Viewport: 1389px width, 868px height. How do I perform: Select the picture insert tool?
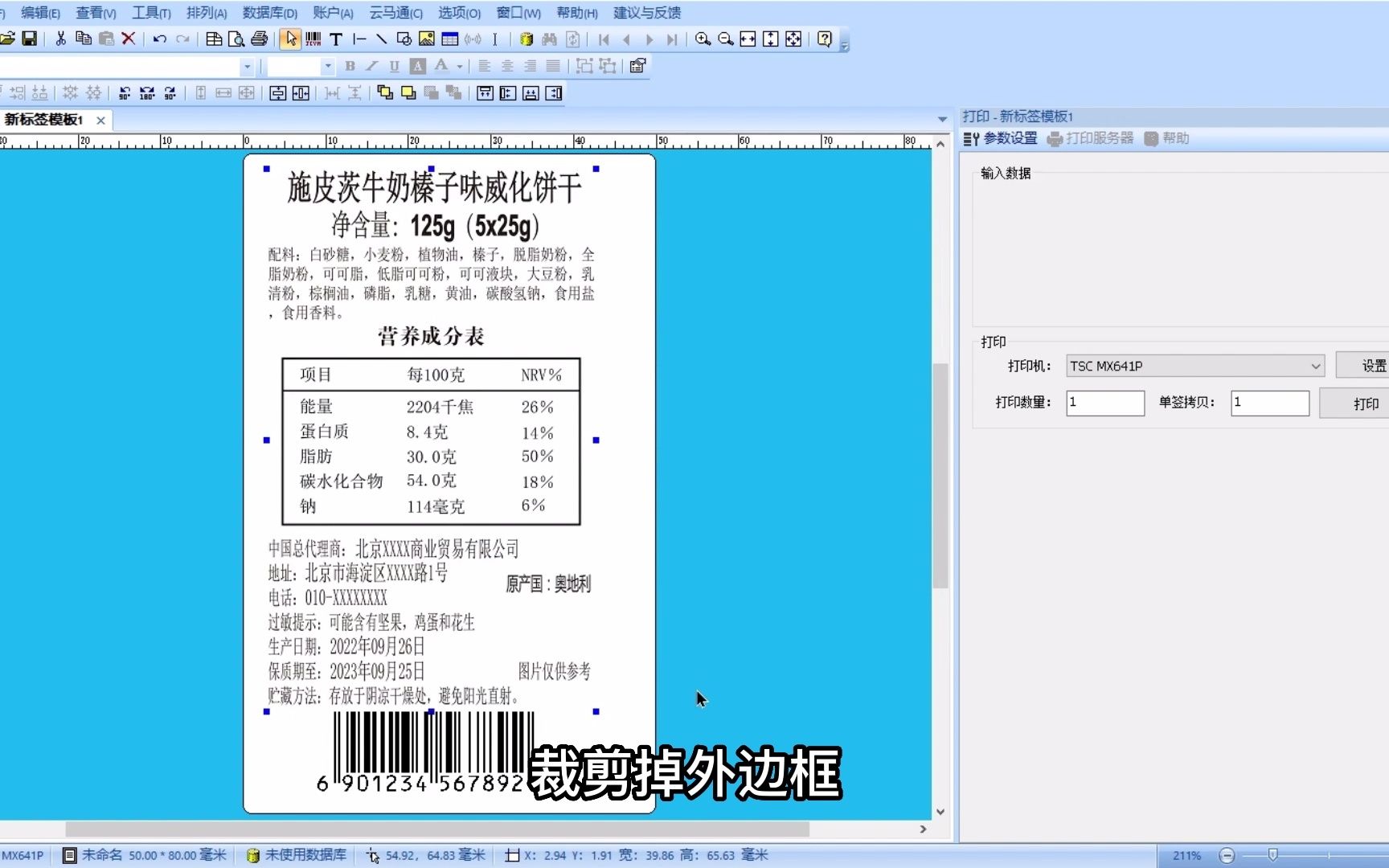click(x=427, y=39)
